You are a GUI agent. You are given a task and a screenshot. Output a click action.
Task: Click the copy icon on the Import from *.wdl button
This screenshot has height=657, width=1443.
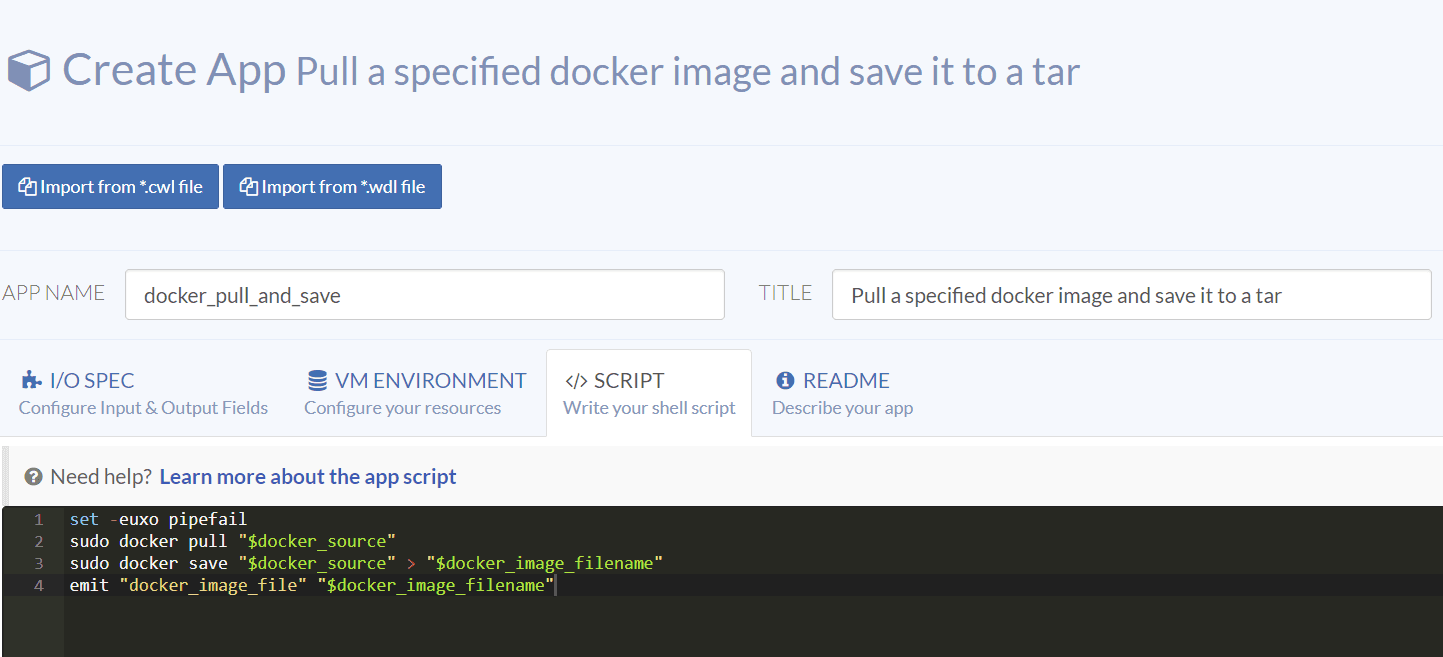[x=248, y=187]
